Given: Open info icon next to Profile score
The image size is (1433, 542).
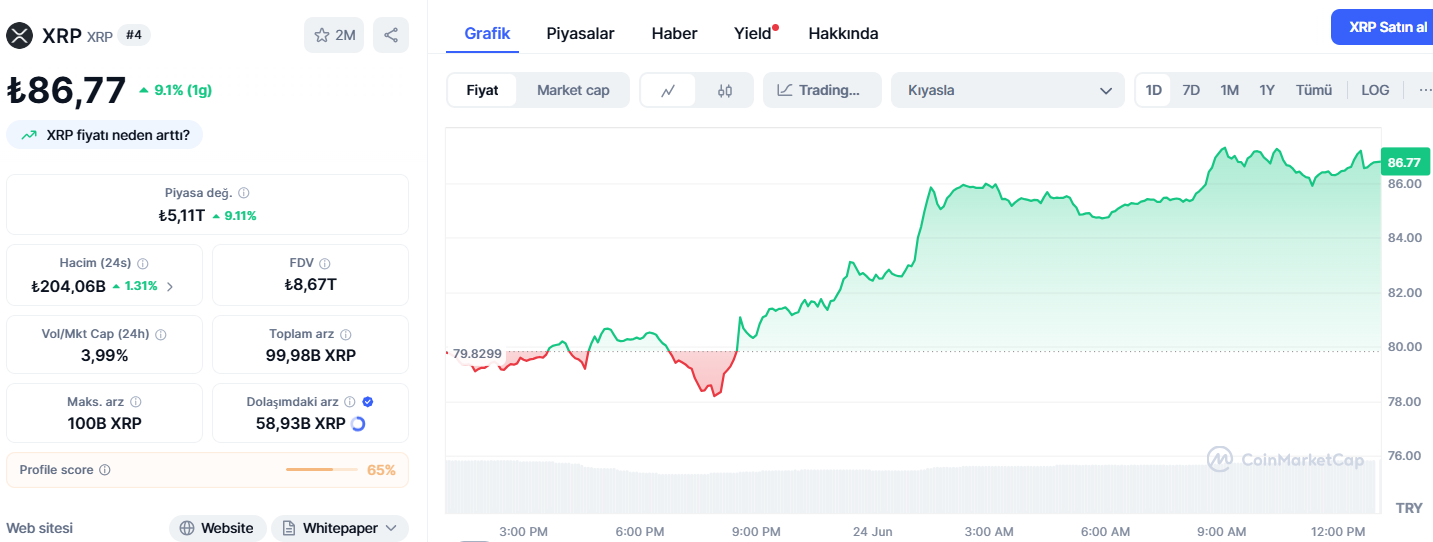Looking at the screenshot, I should 105,470.
